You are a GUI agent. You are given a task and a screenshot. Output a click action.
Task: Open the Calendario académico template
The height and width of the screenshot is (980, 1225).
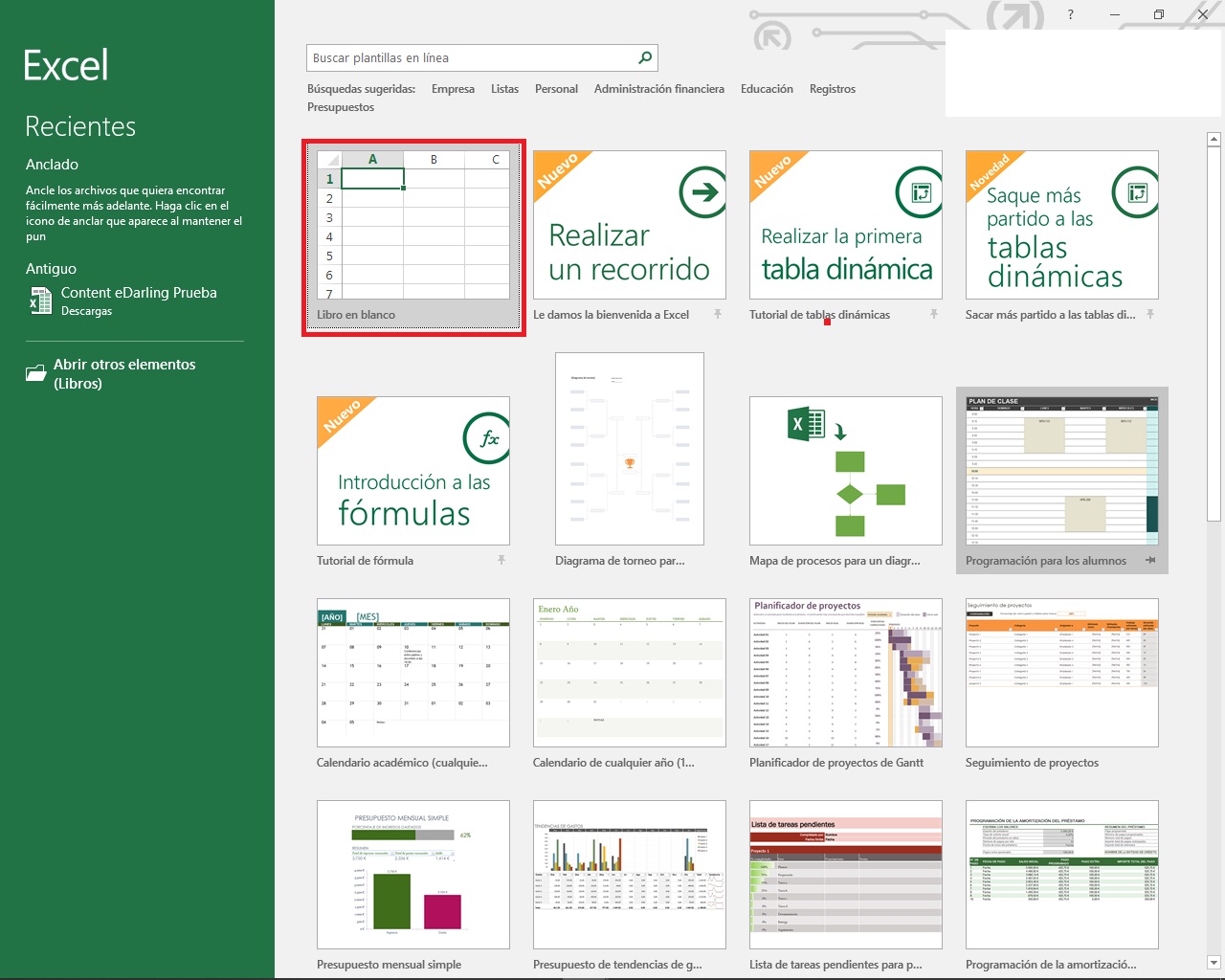point(412,673)
